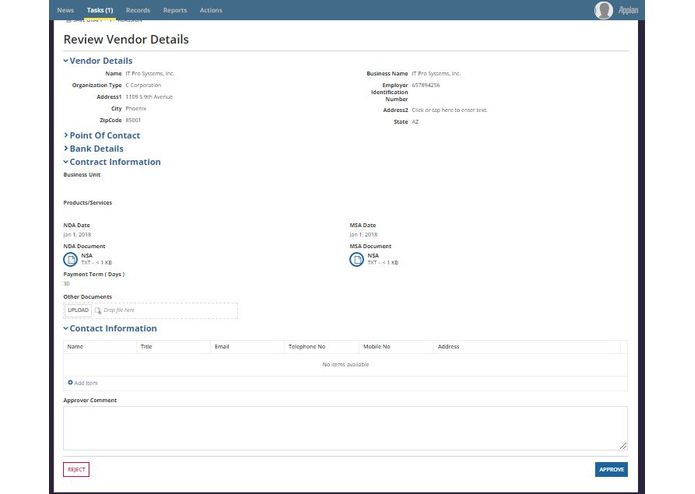Open the user avatar profile icon

pos(603,10)
